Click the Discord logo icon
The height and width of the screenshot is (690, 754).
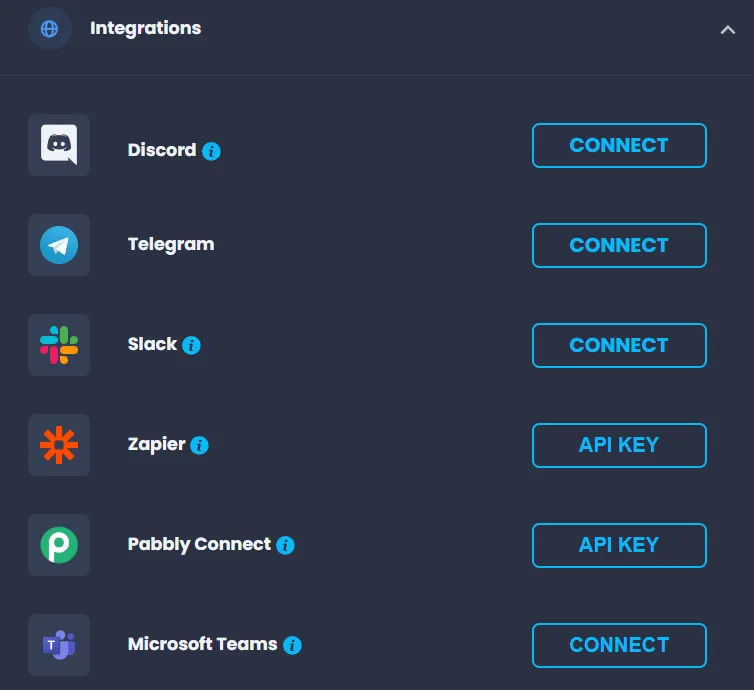point(59,145)
